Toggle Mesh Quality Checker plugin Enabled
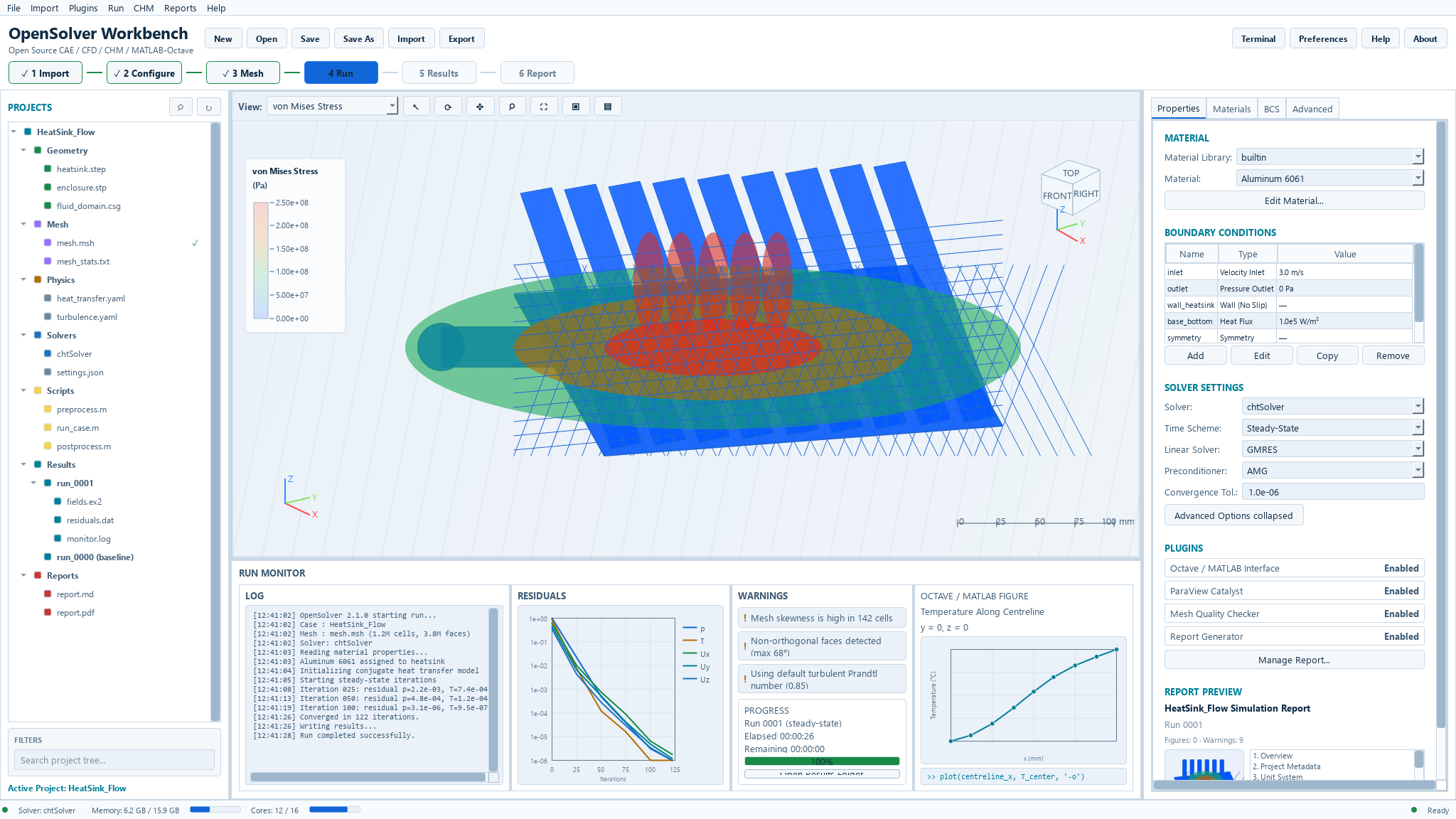This screenshot has width=1456, height=819. tap(1401, 614)
